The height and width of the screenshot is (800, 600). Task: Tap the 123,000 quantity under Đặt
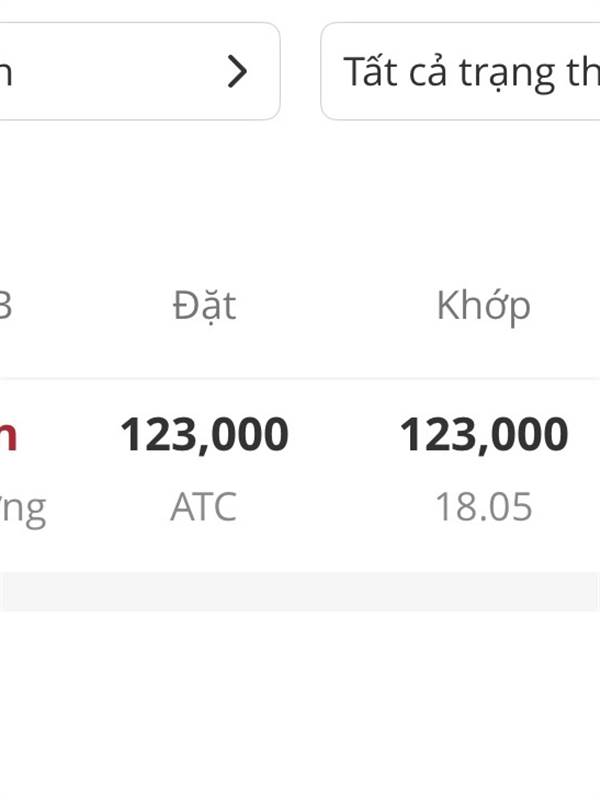point(204,435)
